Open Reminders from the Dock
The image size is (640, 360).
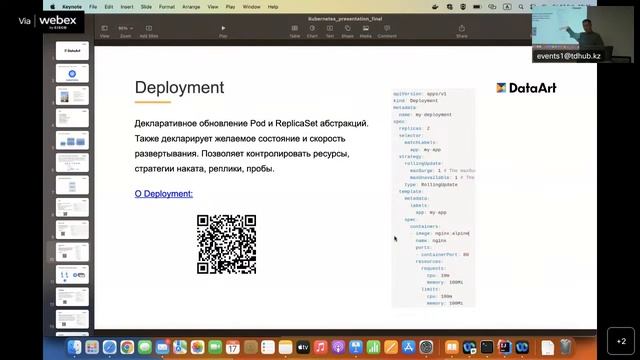(268, 347)
